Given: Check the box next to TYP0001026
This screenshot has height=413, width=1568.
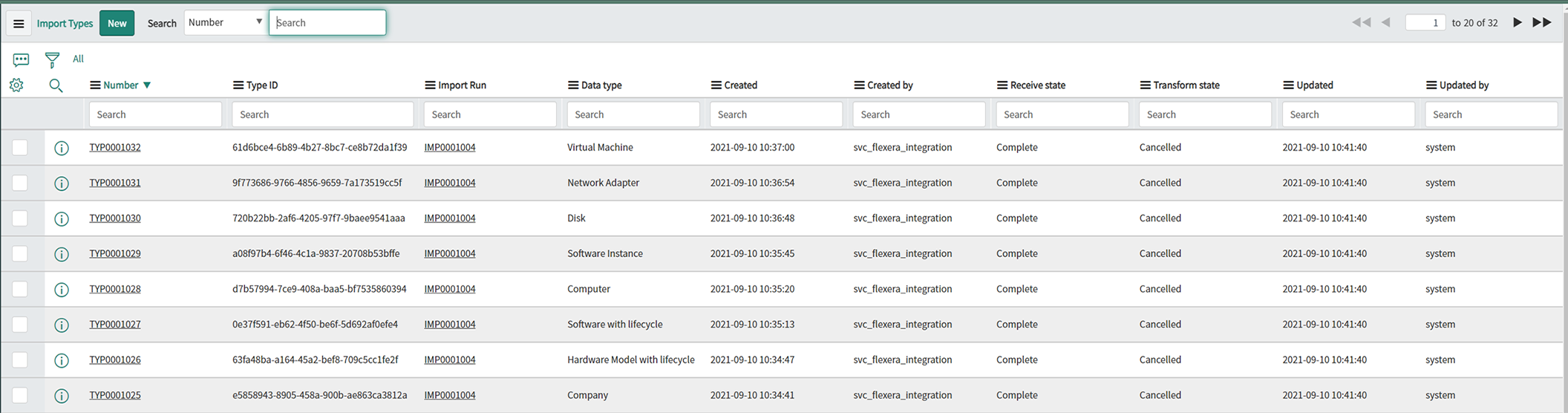Looking at the screenshot, I should (20, 360).
